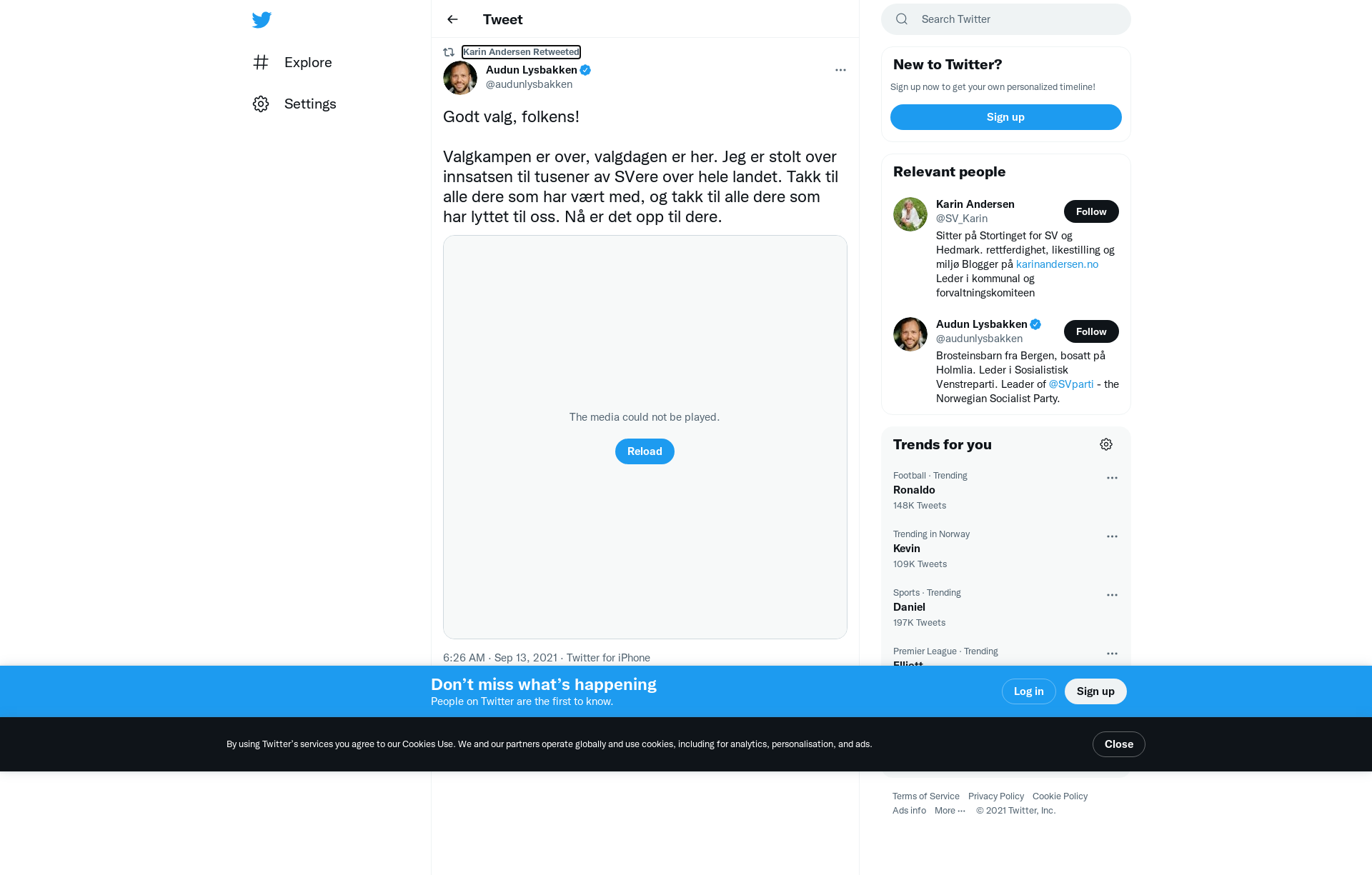Click Log in on the blue banner
This screenshot has width=1372, height=875.
coord(1029,691)
